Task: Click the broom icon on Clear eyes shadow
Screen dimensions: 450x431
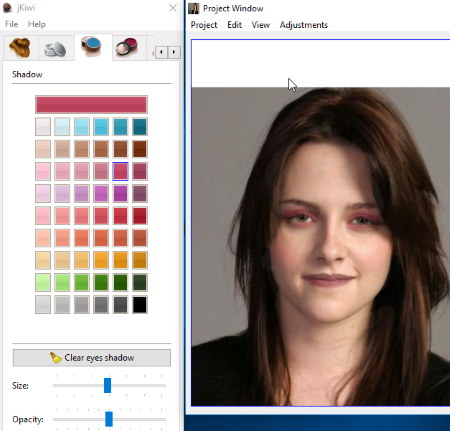Action: [x=56, y=358]
